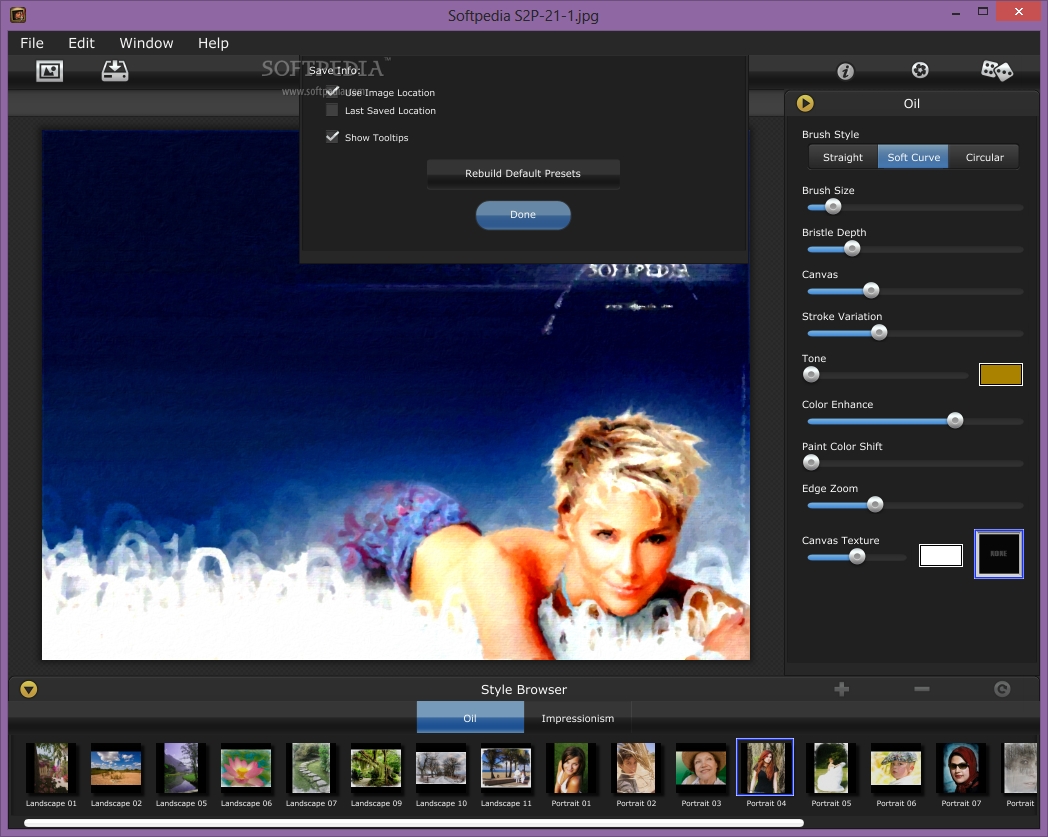Click the Stroke Variation slider handle
Screen dimensions: 1048x837
pyautogui.click(x=879, y=332)
